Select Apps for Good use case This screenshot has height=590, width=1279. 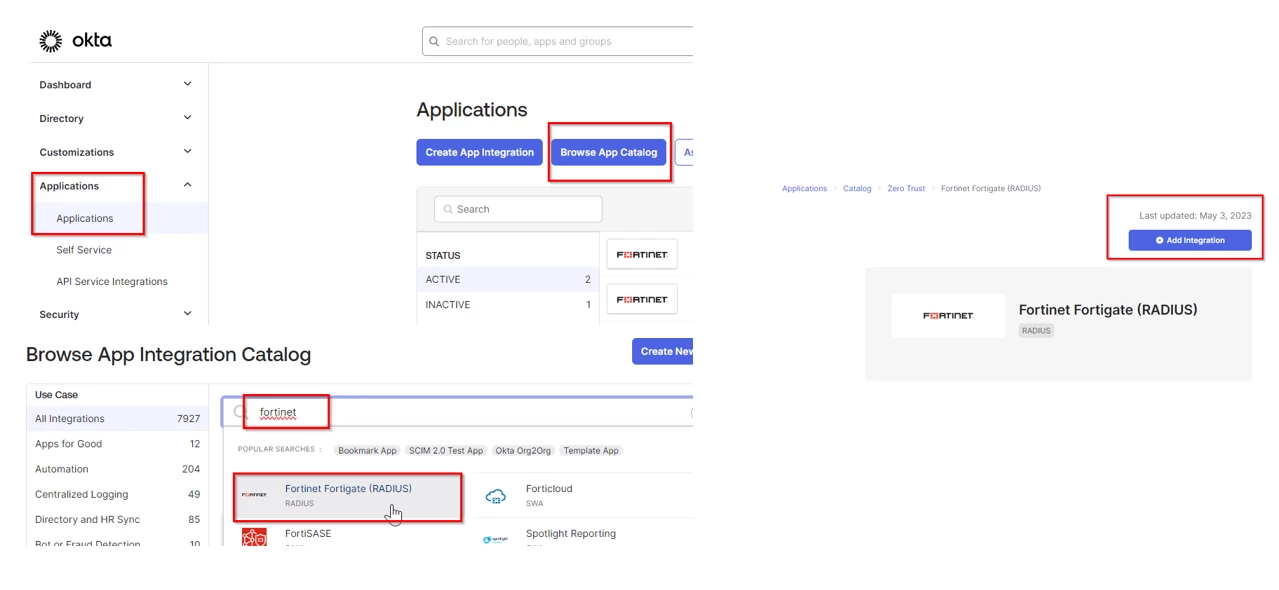[x=117, y=443]
